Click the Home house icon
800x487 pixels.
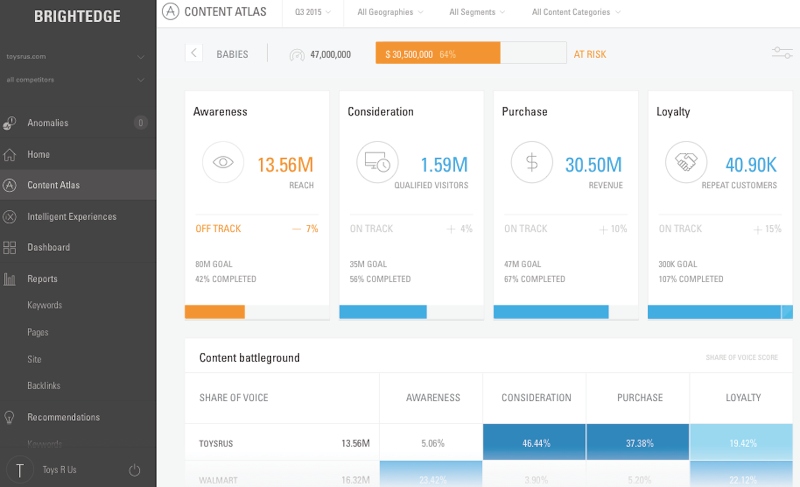10,155
